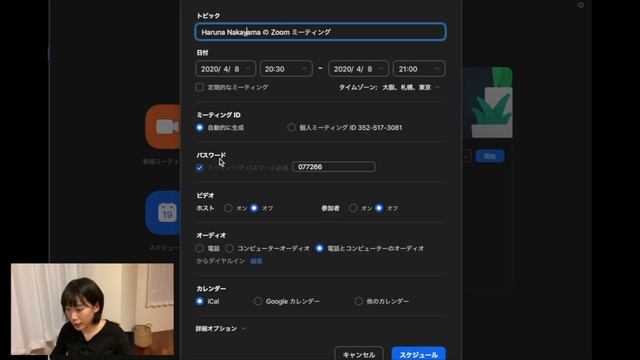Click the password field 077266
This screenshot has height=360, width=640.
pos(334,167)
